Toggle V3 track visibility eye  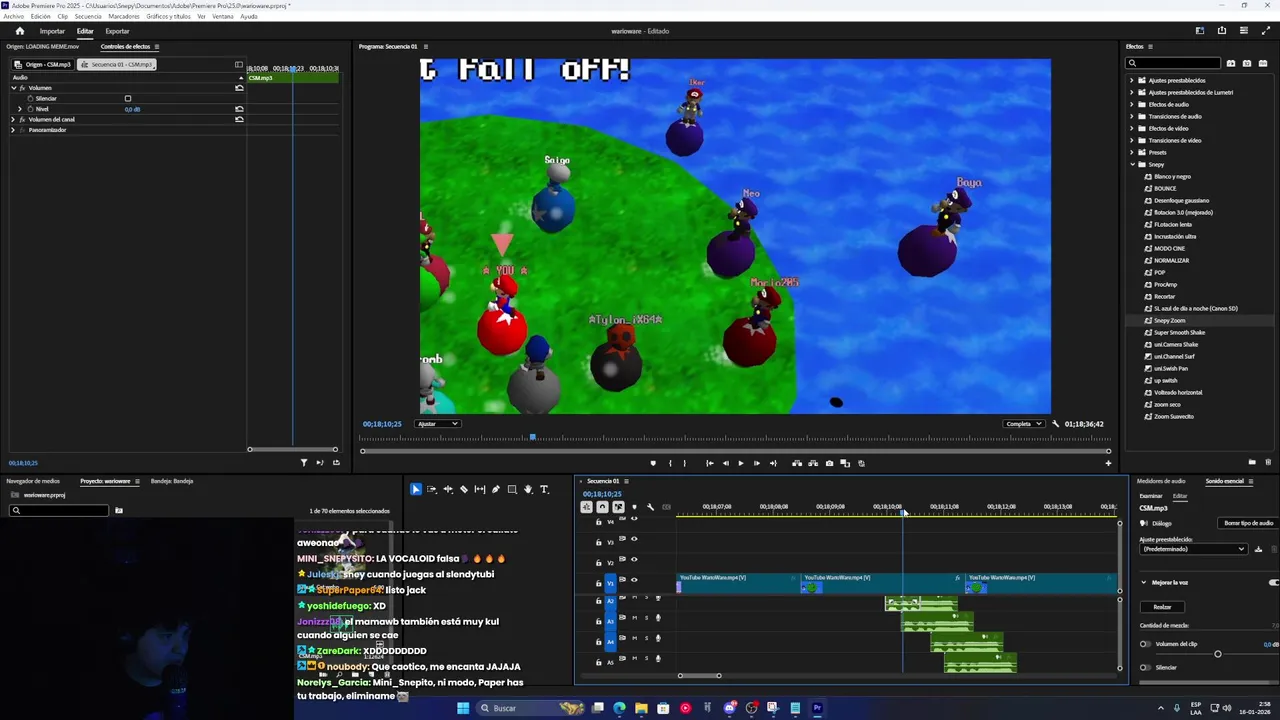634,539
